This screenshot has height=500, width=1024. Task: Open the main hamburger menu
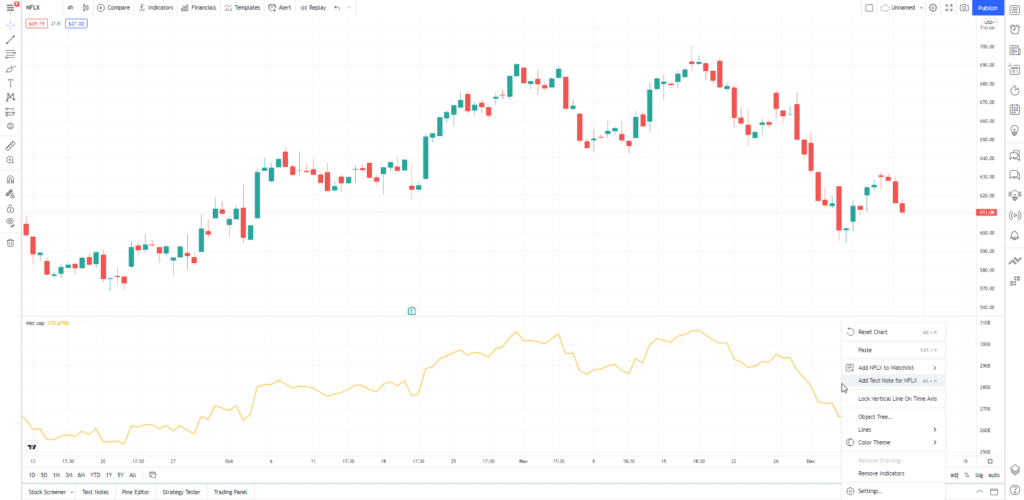[10, 8]
